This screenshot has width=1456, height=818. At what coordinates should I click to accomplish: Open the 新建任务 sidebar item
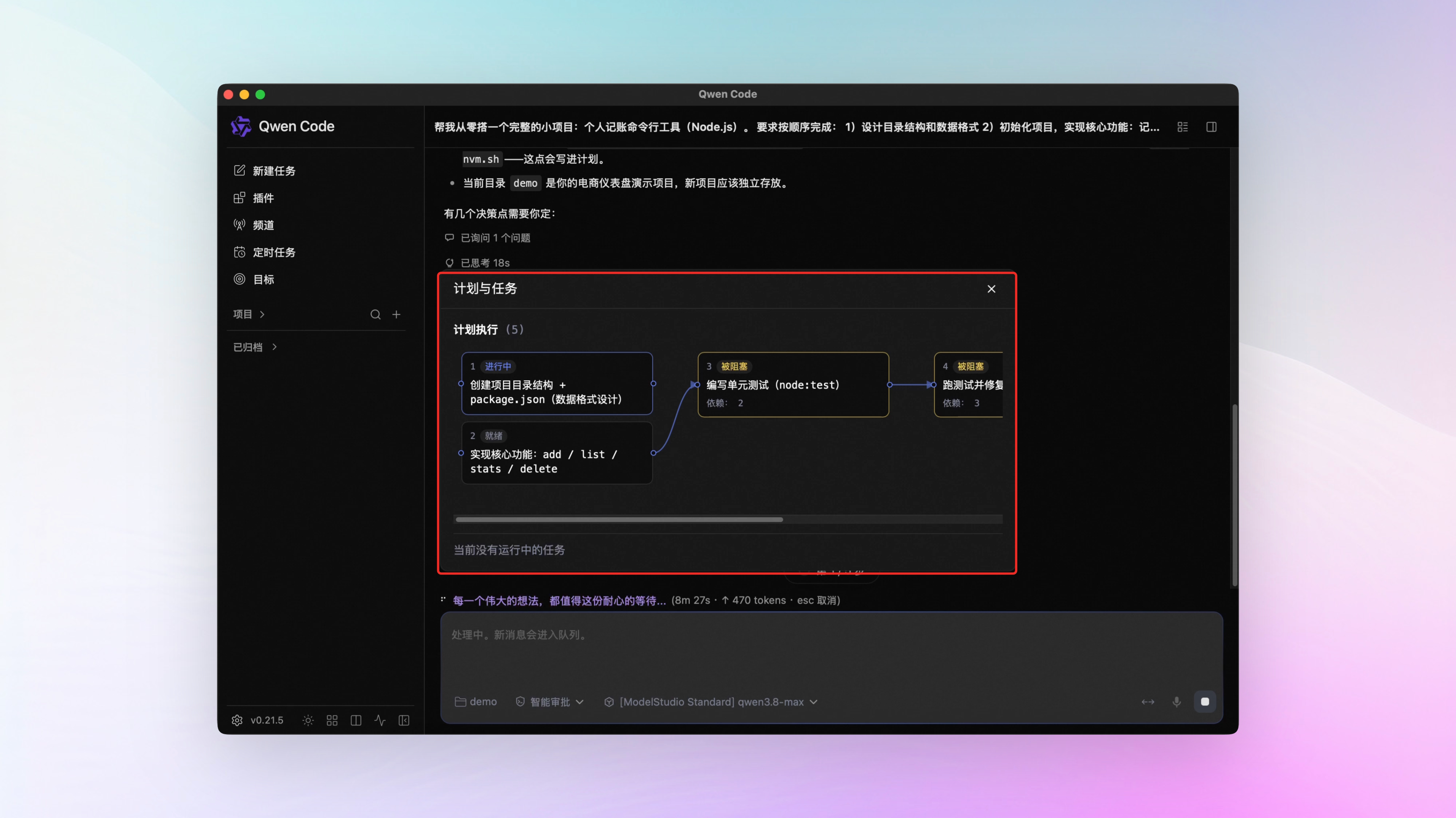coord(264,171)
